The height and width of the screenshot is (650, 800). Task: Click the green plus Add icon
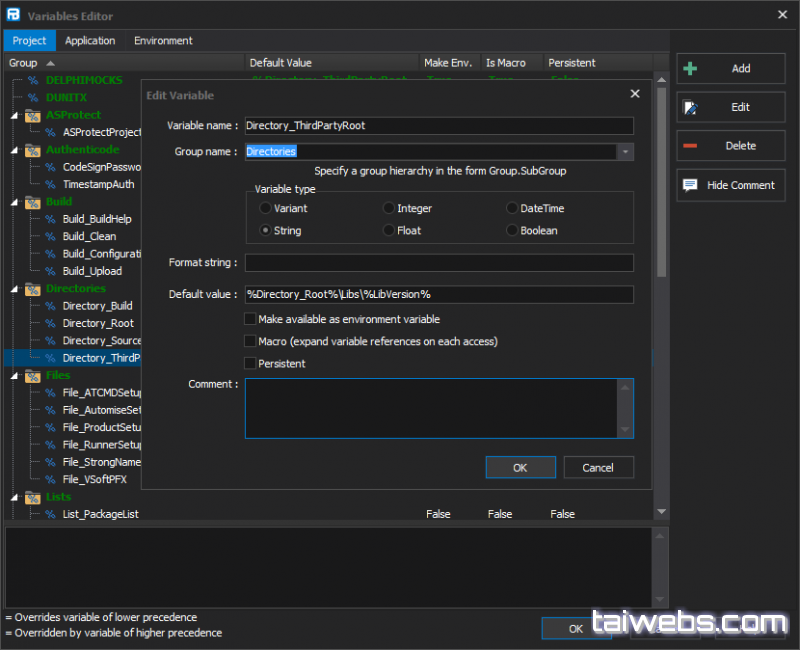click(690, 69)
